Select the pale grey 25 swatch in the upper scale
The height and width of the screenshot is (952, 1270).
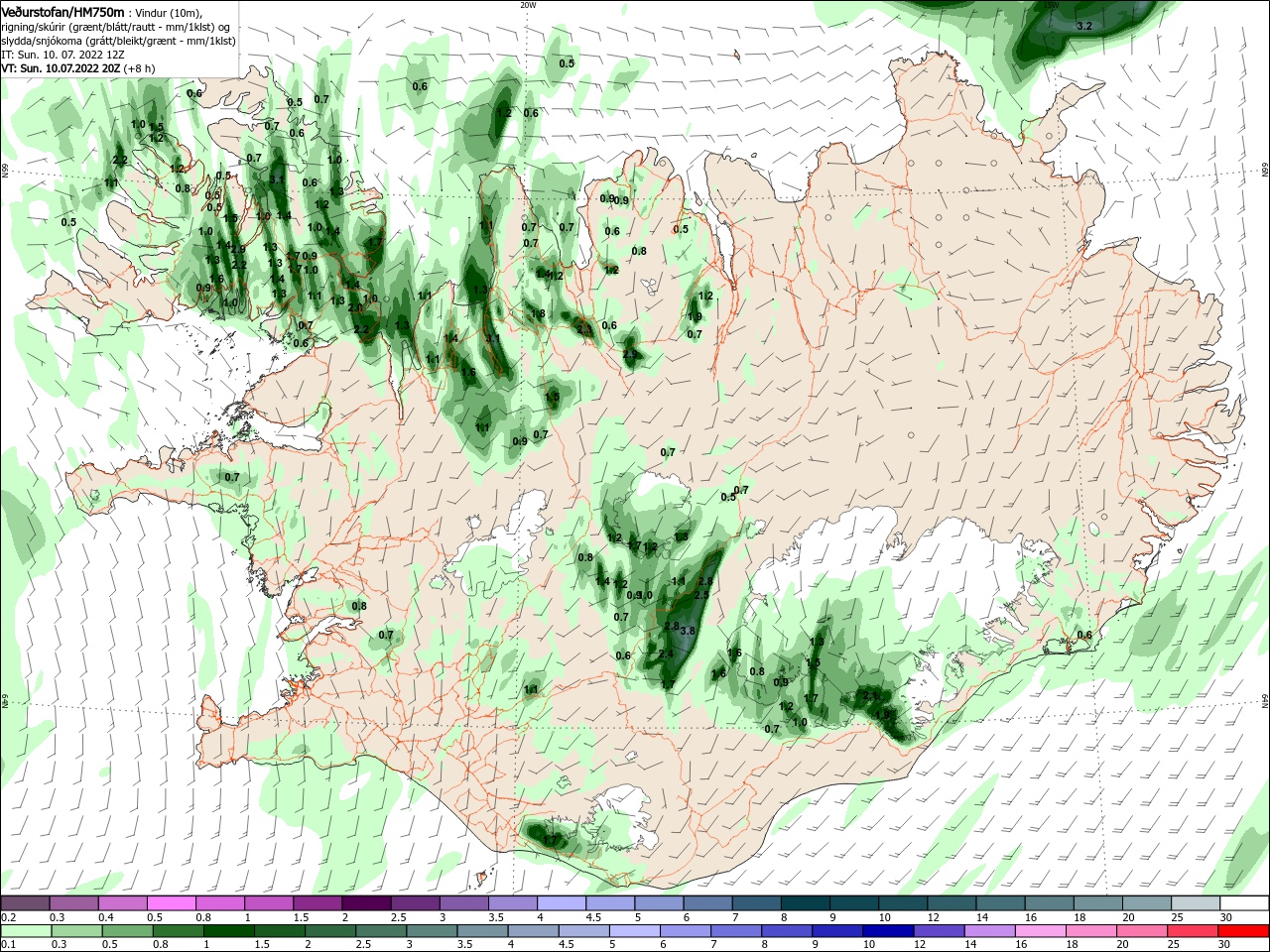1196,903
